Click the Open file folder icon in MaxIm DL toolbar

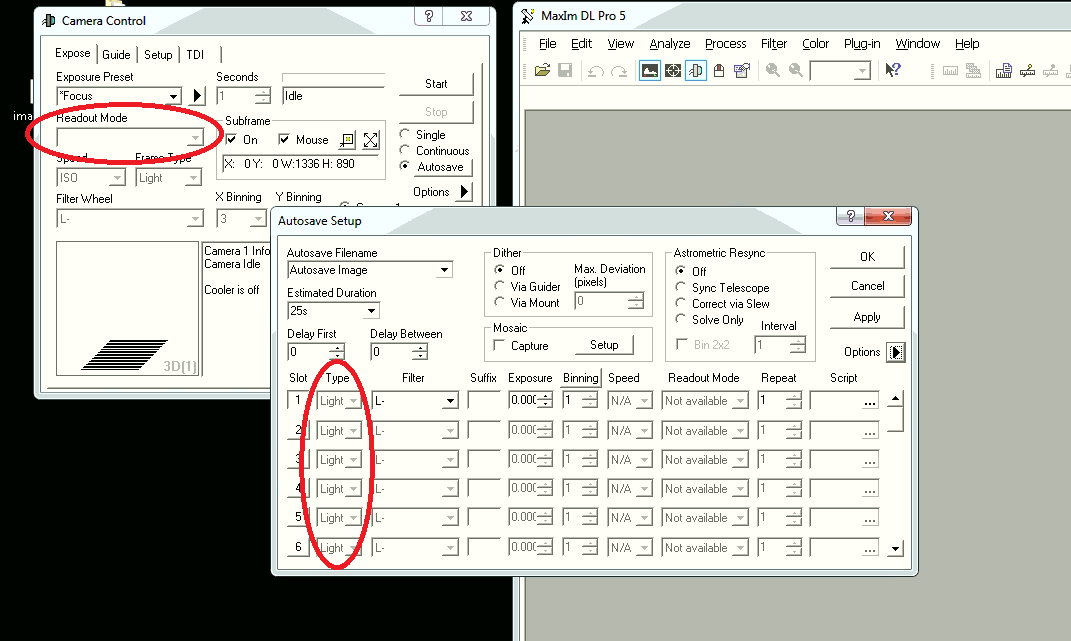[x=542, y=70]
